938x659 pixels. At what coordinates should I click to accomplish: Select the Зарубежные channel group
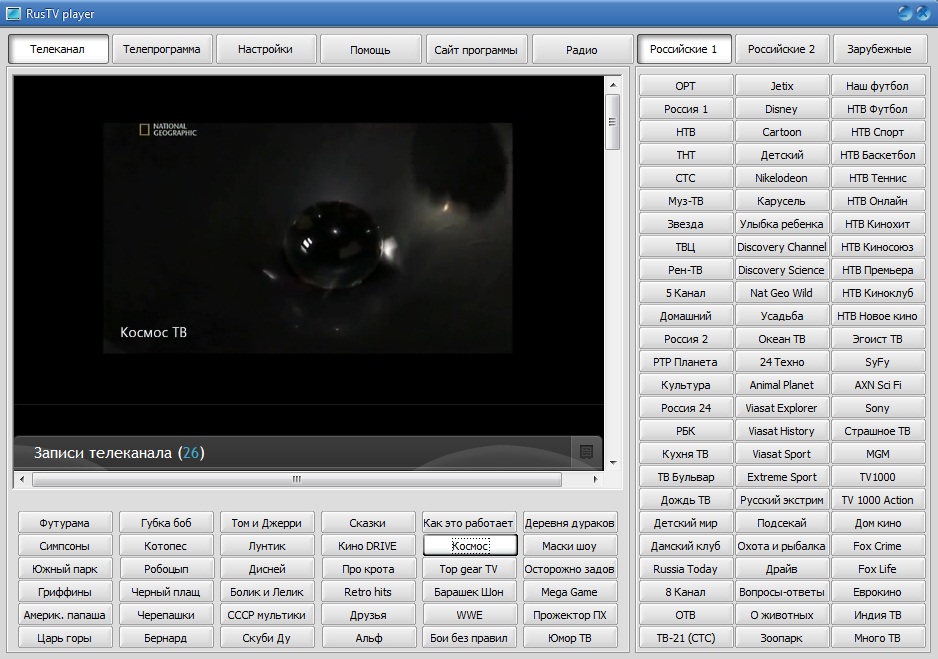[x=879, y=49]
